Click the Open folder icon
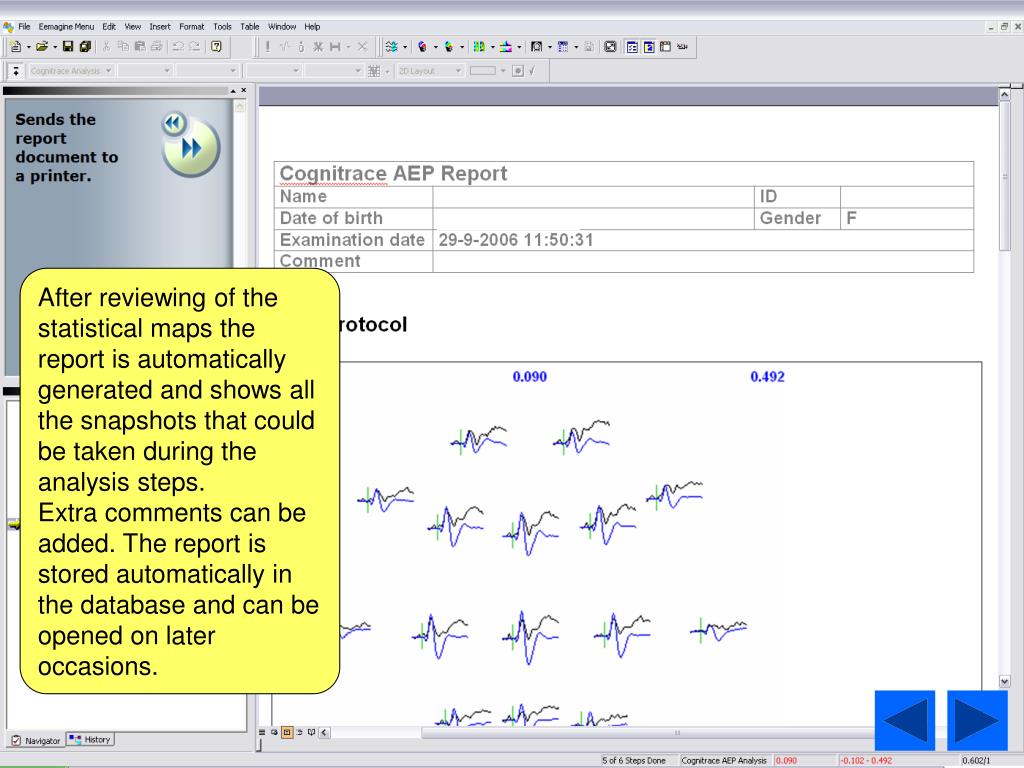This screenshot has width=1024, height=768. pos(42,46)
